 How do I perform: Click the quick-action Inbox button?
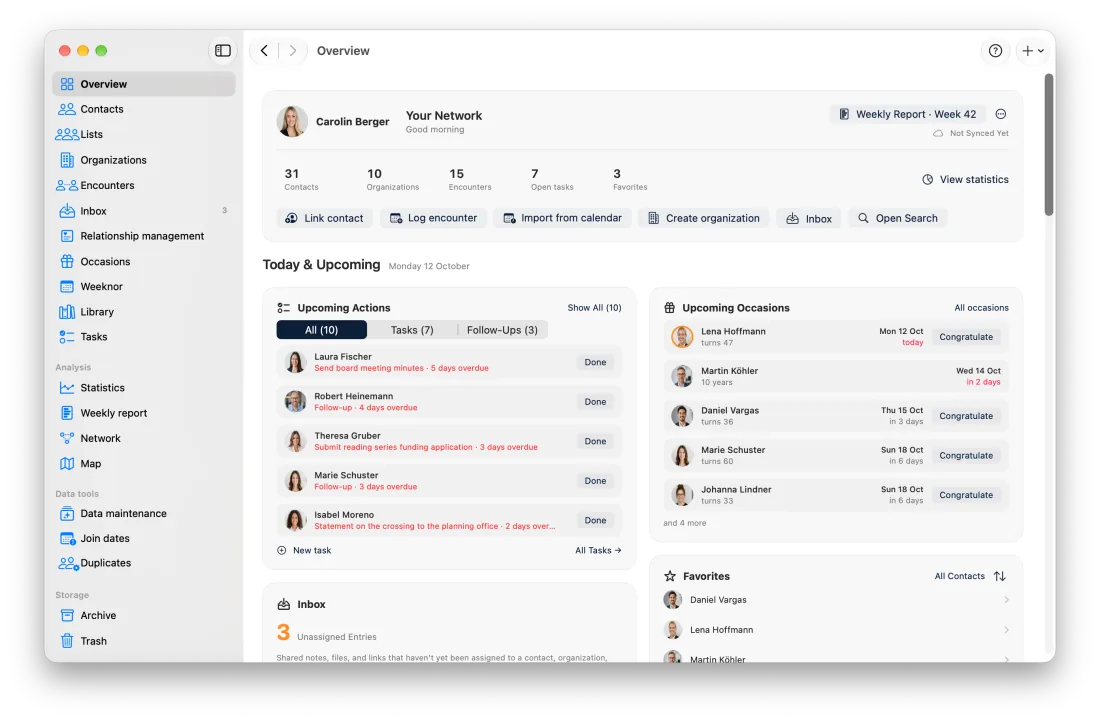[809, 218]
